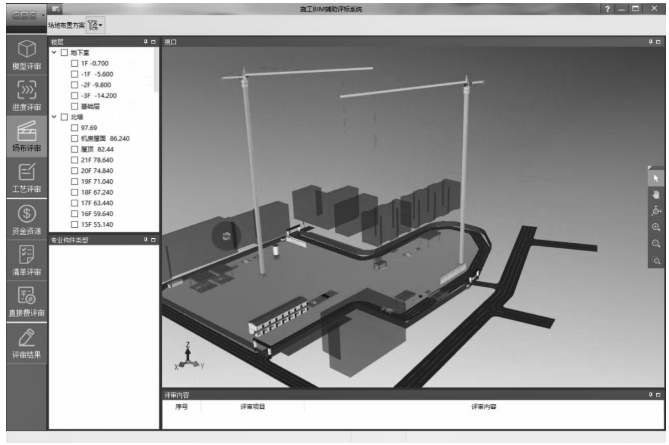Check the 1F -0.700 floor checkbox

[x=75, y=63]
